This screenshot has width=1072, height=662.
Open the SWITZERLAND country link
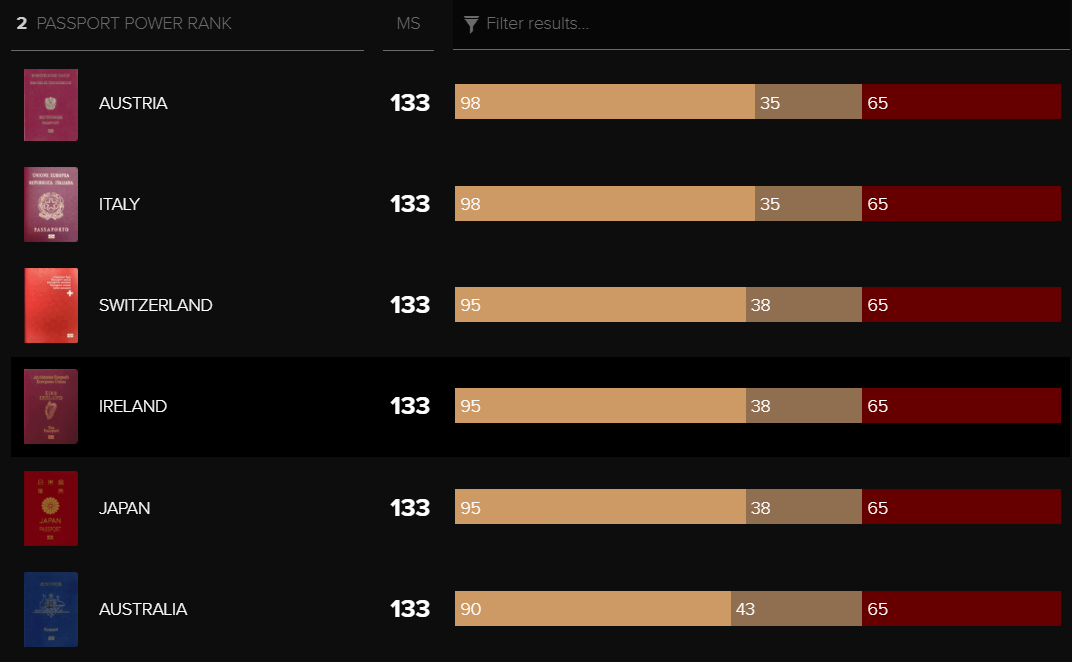coord(155,305)
